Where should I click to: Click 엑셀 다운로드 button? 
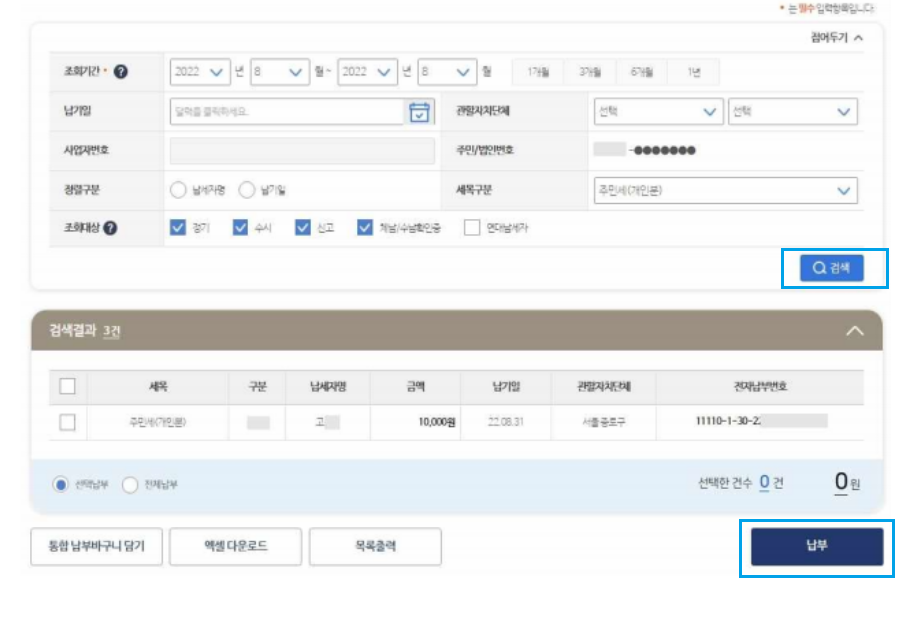pos(236,546)
